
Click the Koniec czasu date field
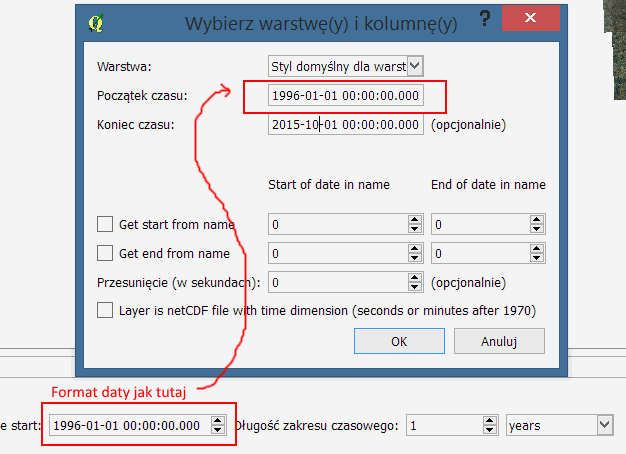[x=345, y=124]
